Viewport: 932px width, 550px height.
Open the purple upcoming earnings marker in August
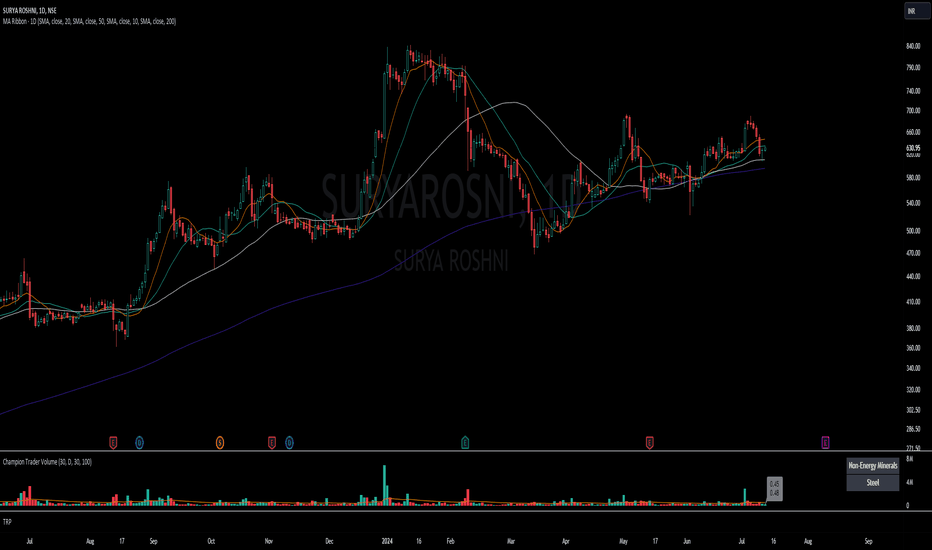[825, 442]
